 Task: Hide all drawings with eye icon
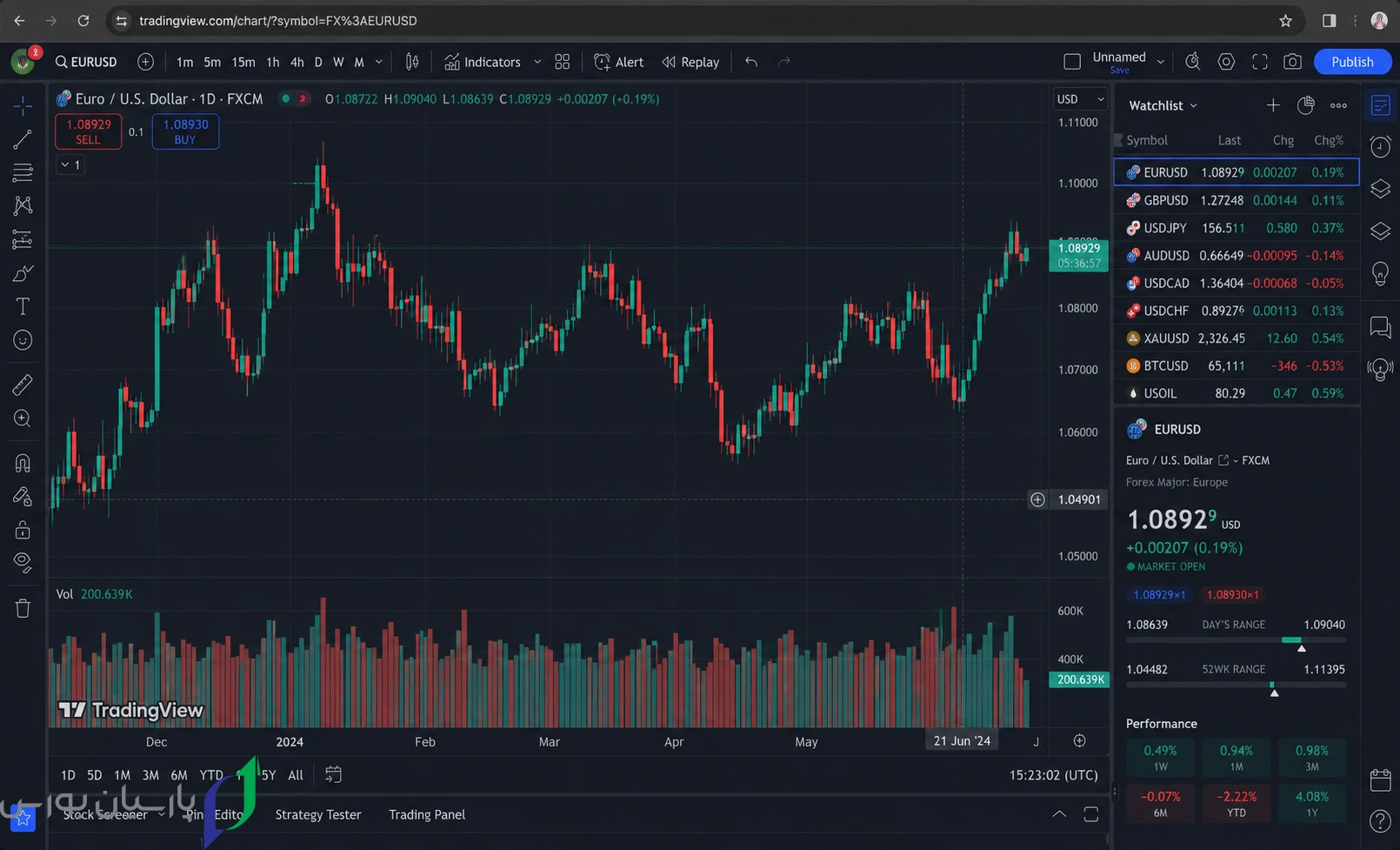click(x=23, y=563)
